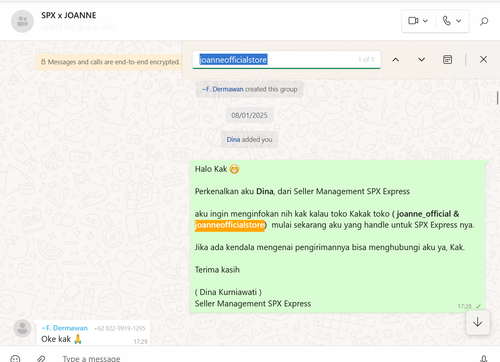
Task: Open the attachment paperclip menu
Action: click(41, 359)
